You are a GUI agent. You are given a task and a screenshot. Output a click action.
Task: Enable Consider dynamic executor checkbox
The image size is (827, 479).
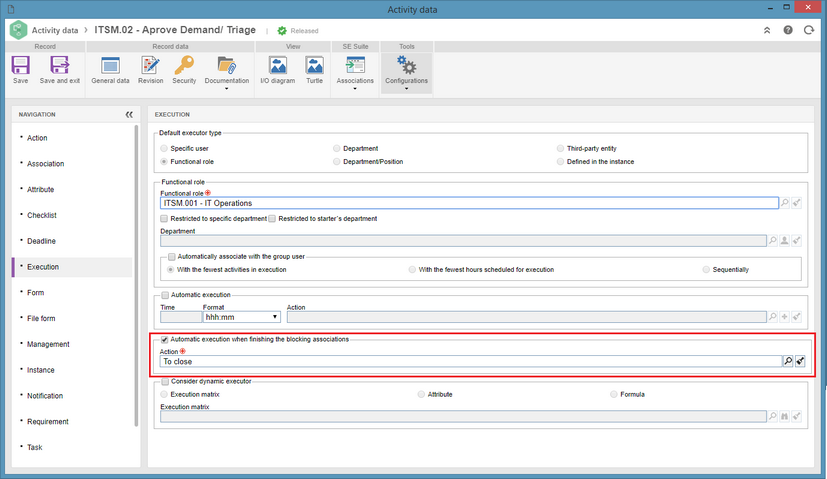pos(165,381)
